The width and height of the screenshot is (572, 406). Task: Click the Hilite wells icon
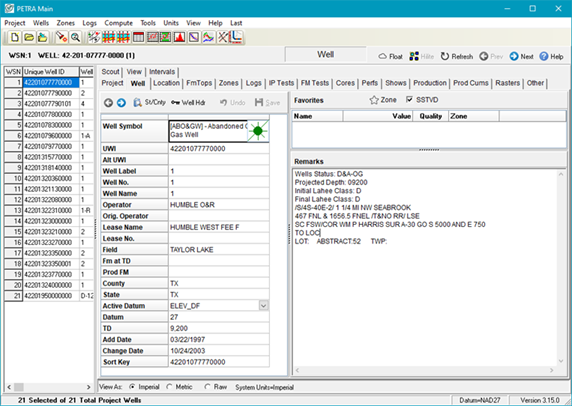(421, 57)
